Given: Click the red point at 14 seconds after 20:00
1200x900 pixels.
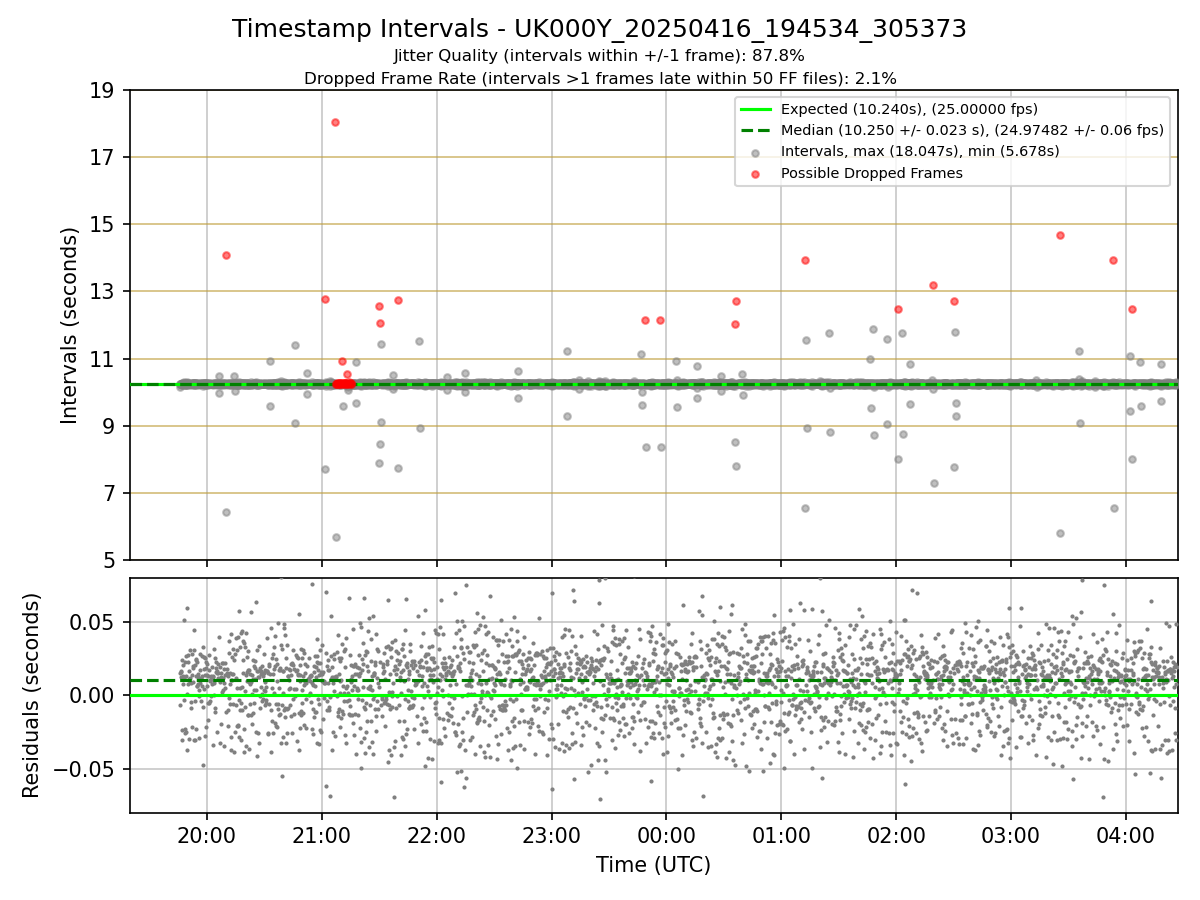Looking at the screenshot, I should 226,255.
